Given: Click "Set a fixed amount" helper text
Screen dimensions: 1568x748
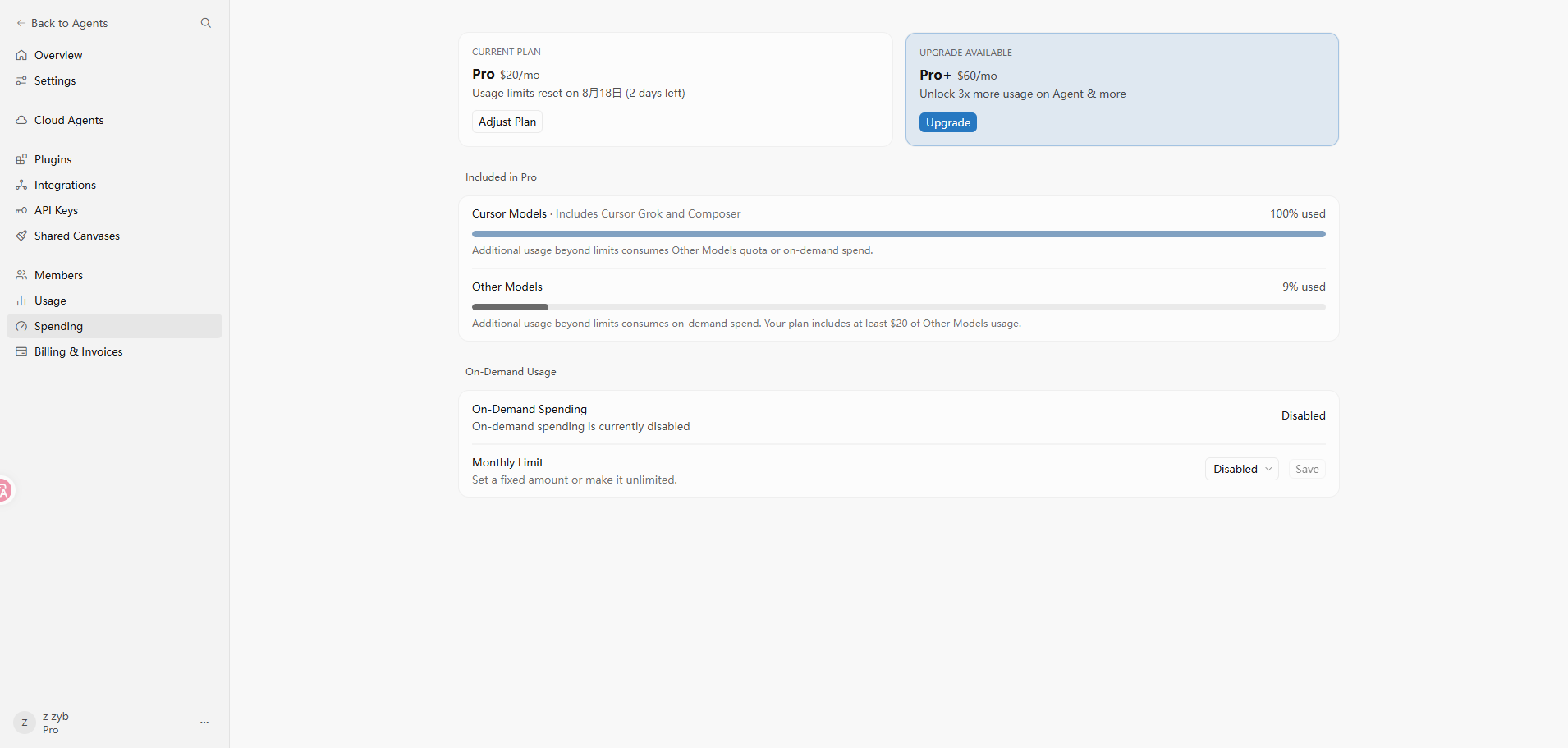Looking at the screenshot, I should [575, 480].
